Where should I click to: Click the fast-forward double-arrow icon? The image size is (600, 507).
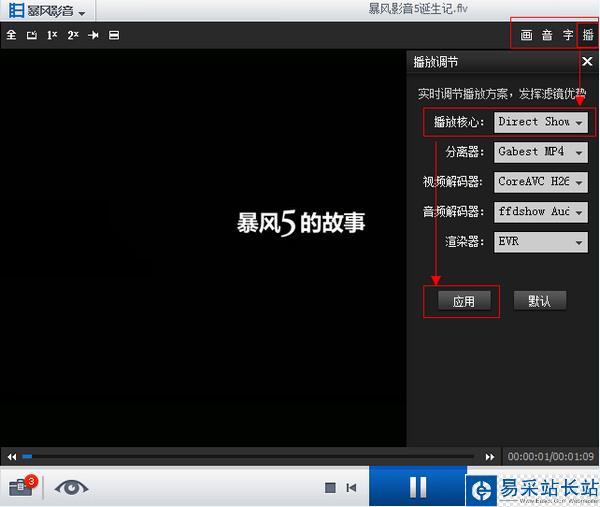(x=490, y=456)
